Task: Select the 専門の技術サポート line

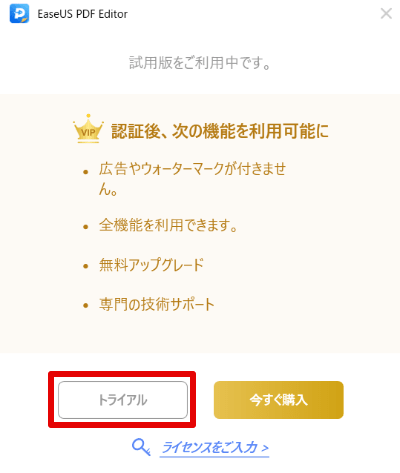Action: [156, 304]
